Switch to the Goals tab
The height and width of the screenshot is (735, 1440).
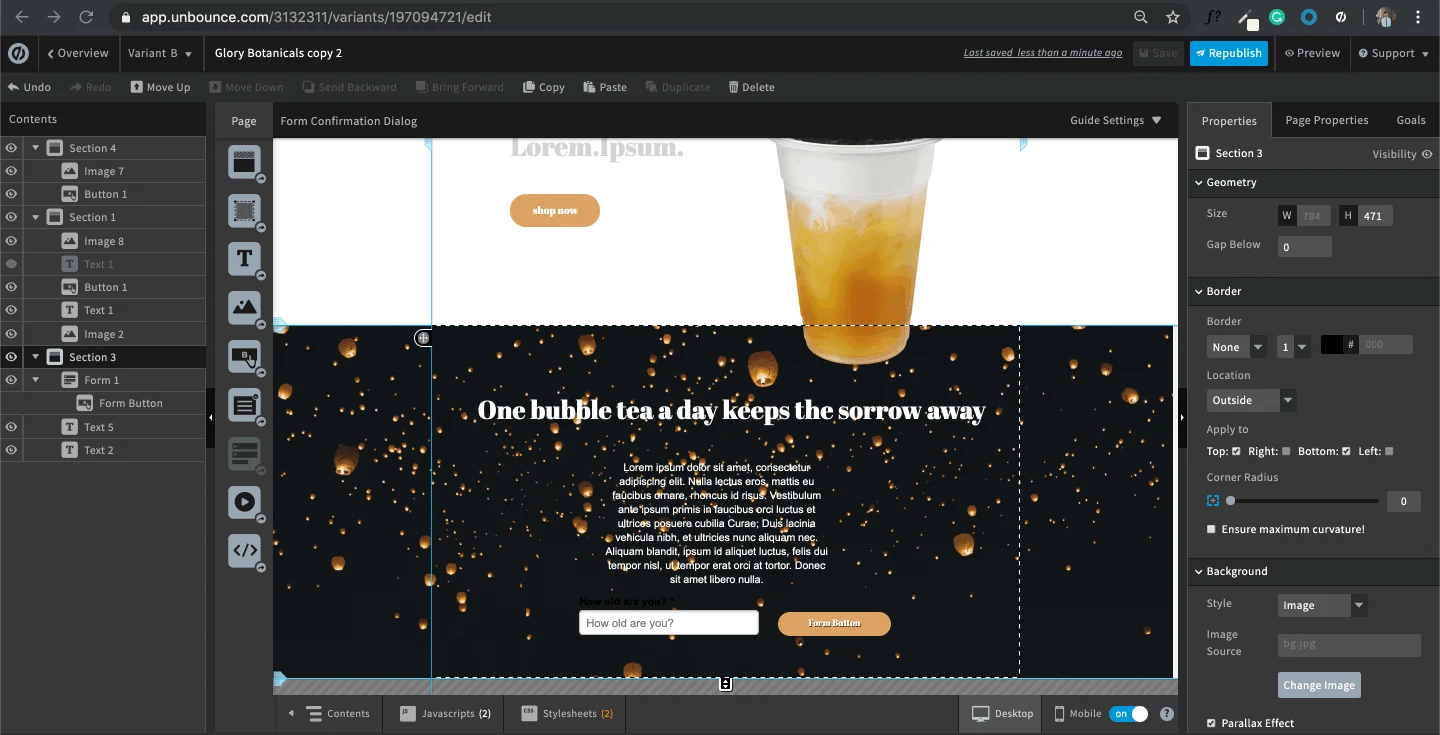coord(1411,120)
